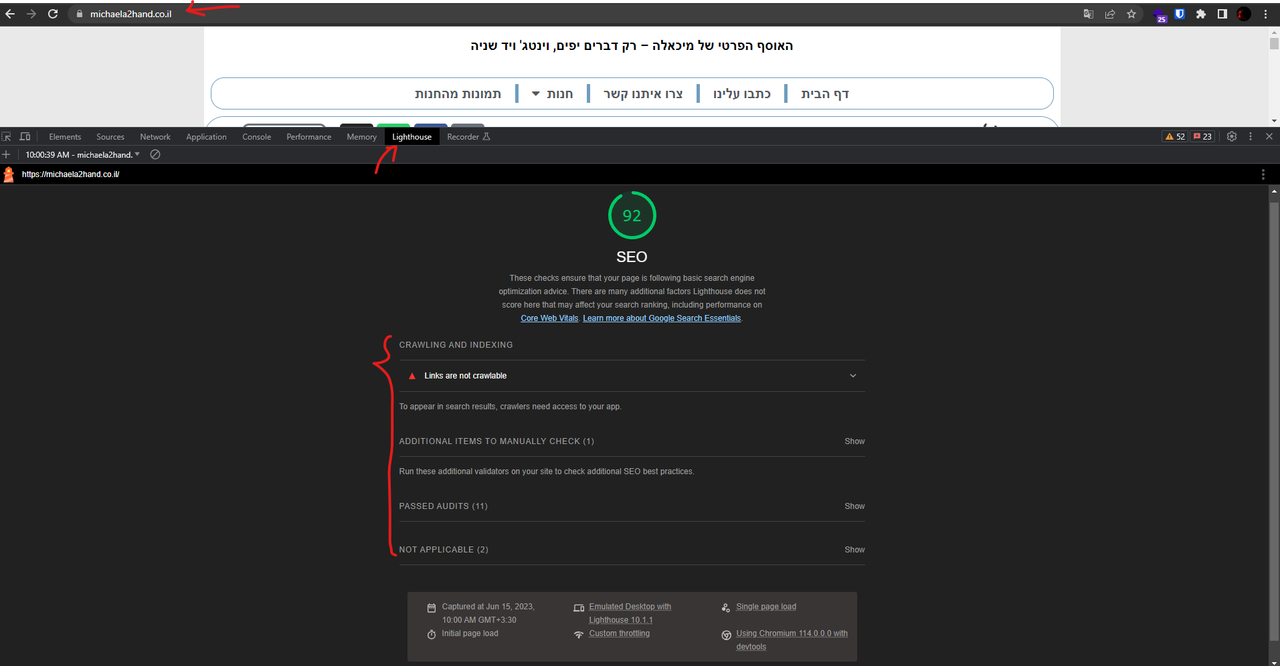Open the Bitwarden shield extension

pyautogui.click(x=1180, y=14)
